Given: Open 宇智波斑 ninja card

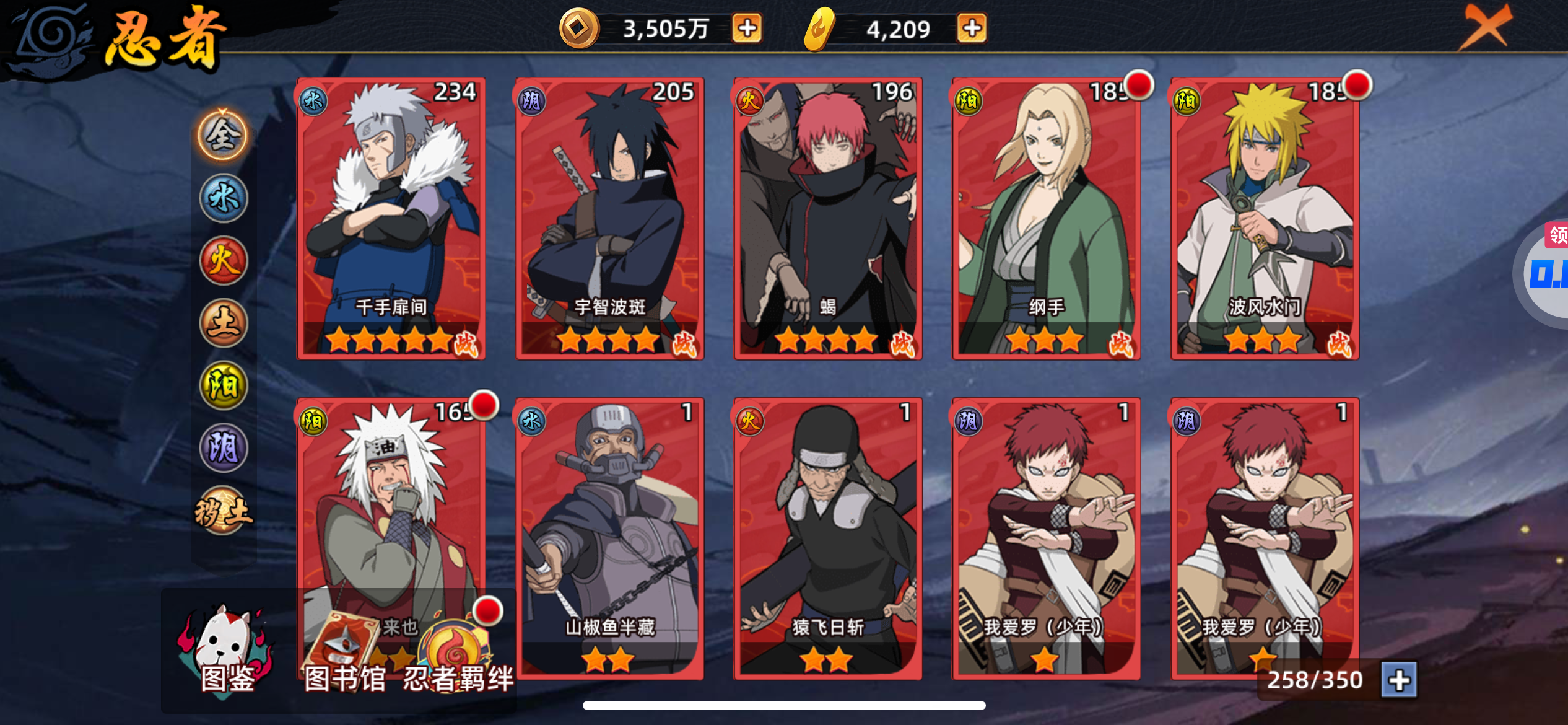Looking at the screenshot, I should (x=610, y=218).
